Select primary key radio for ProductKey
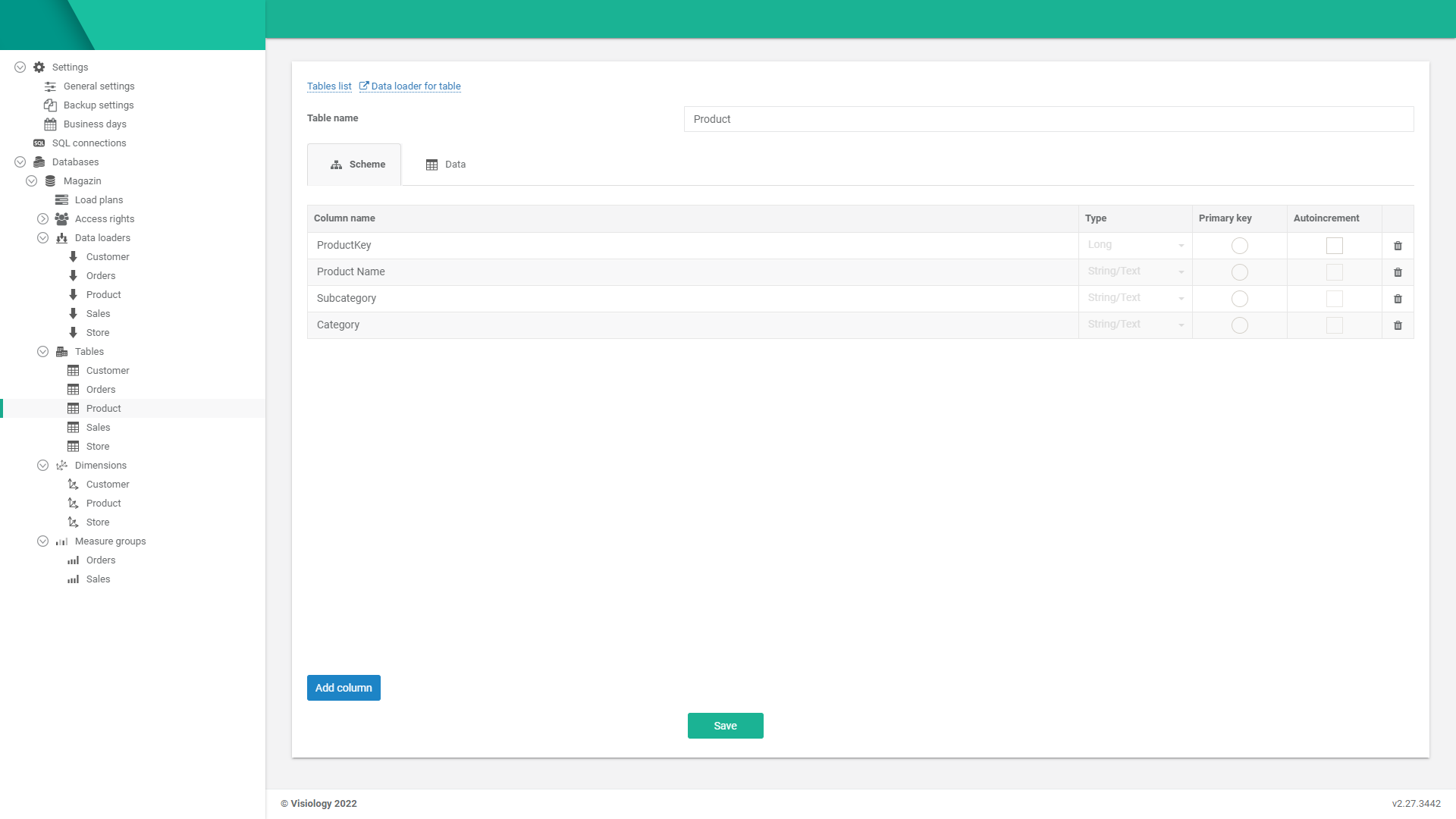Screen dimensions: 1456x819 click(1239, 246)
